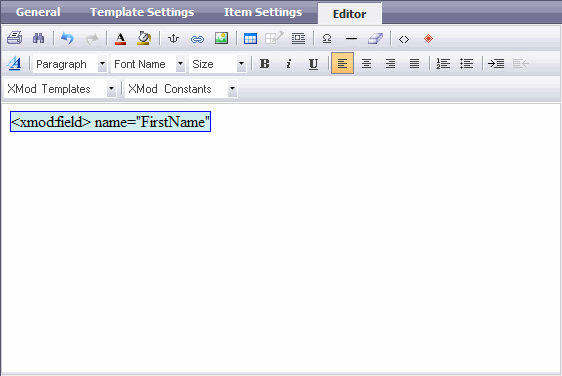Decrease indent
The width and height of the screenshot is (562, 376).
521,64
